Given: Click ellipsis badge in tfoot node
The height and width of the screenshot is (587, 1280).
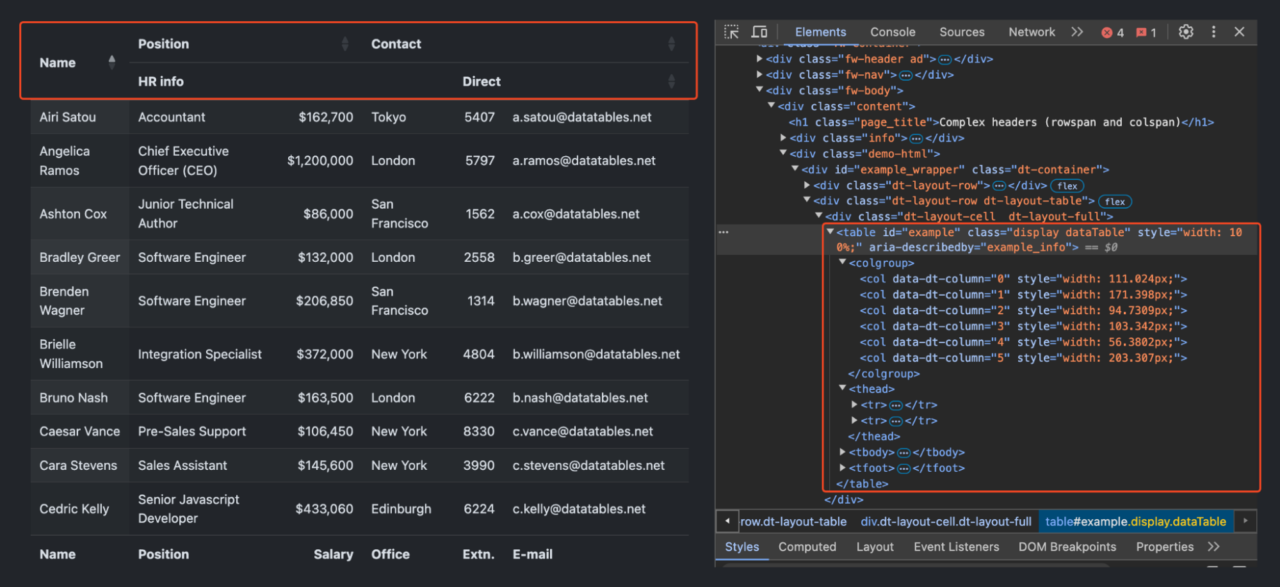Looking at the screenshot, I should (905, 468).
